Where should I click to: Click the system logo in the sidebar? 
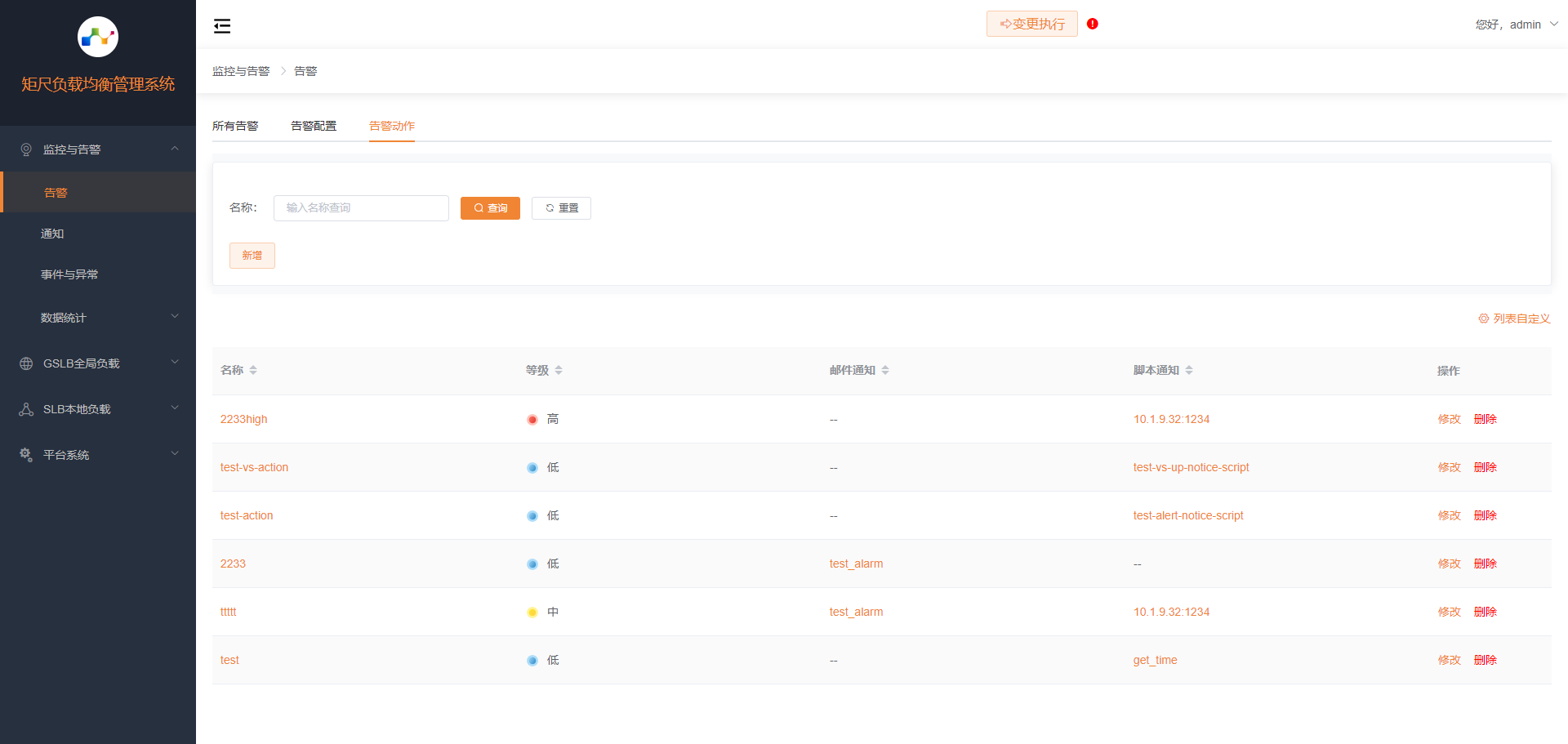98,37
